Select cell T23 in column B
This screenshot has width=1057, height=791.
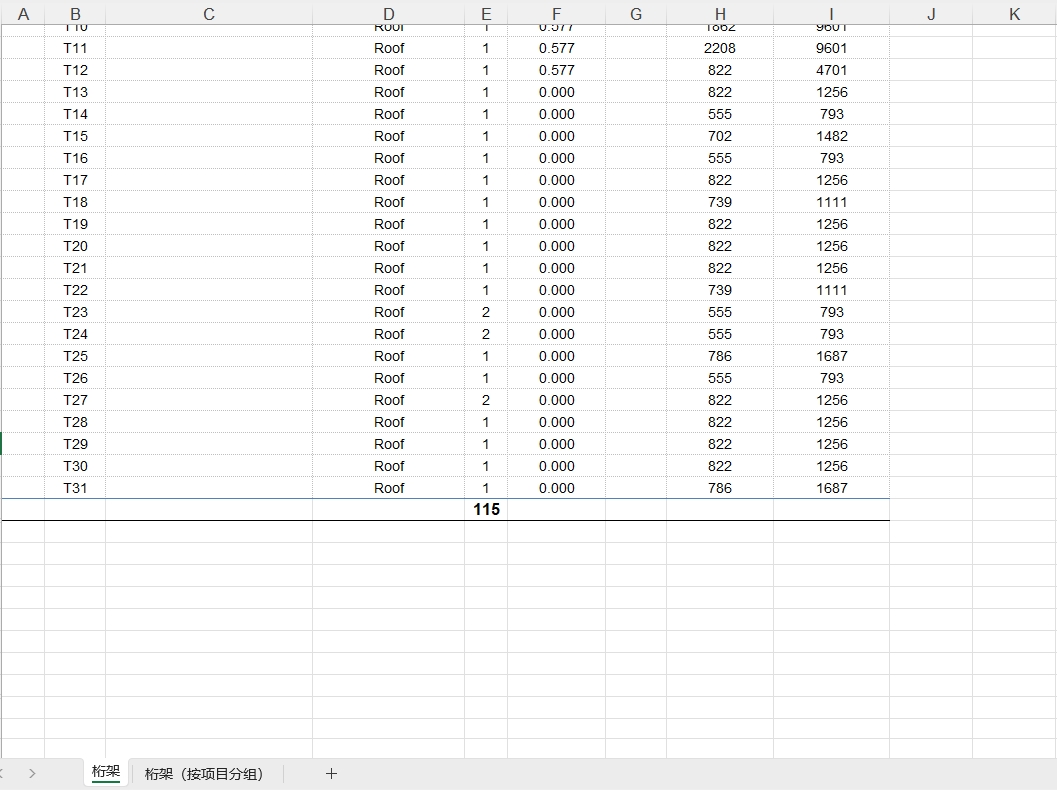pos(75,312)
